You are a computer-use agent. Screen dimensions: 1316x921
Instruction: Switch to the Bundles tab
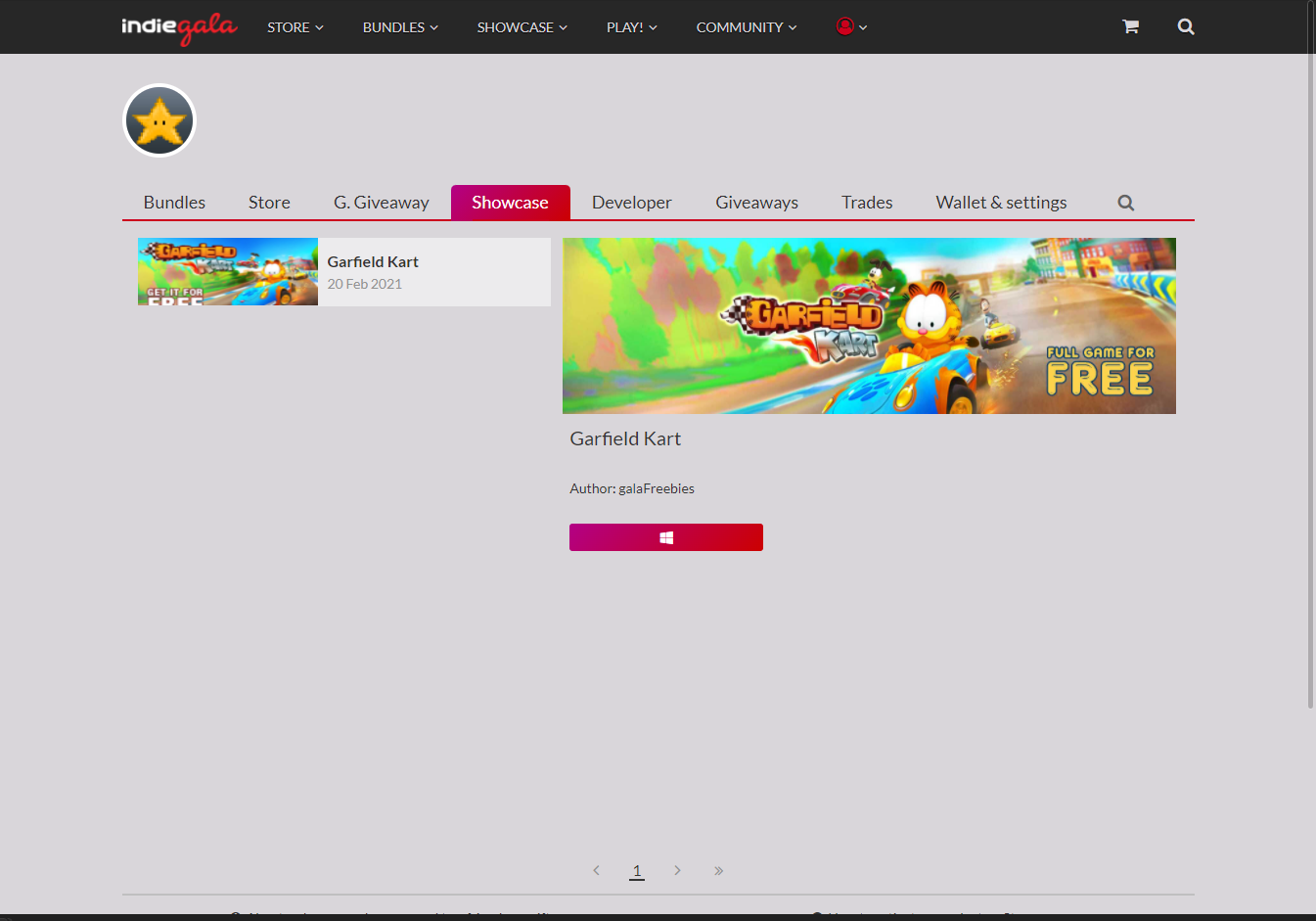point(174,203)
